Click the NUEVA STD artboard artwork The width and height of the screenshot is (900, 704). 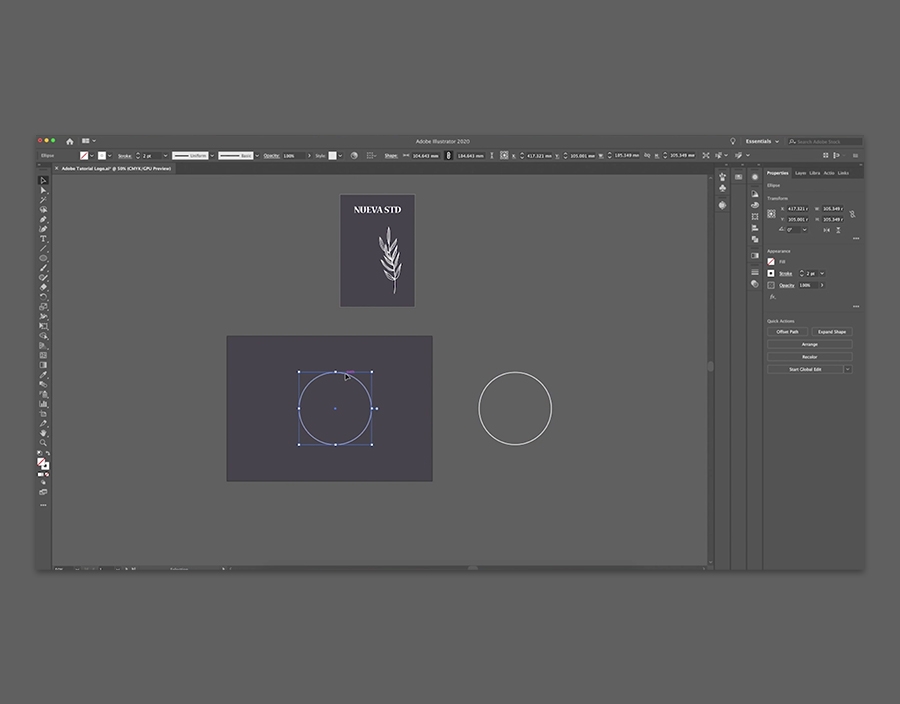click(377, 250)
